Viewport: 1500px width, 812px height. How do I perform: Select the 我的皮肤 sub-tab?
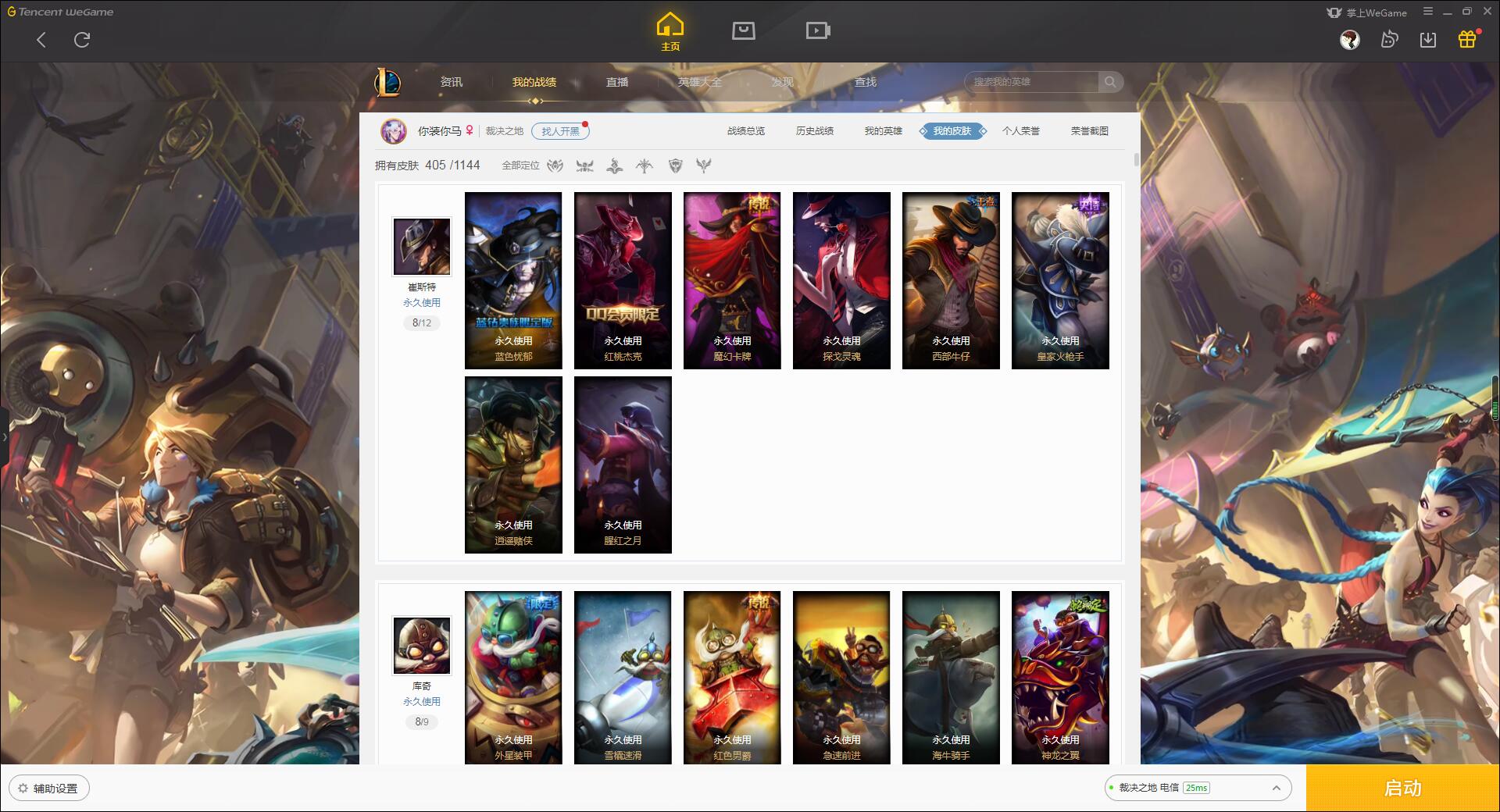pyautogui.click(x=952, y=131)
